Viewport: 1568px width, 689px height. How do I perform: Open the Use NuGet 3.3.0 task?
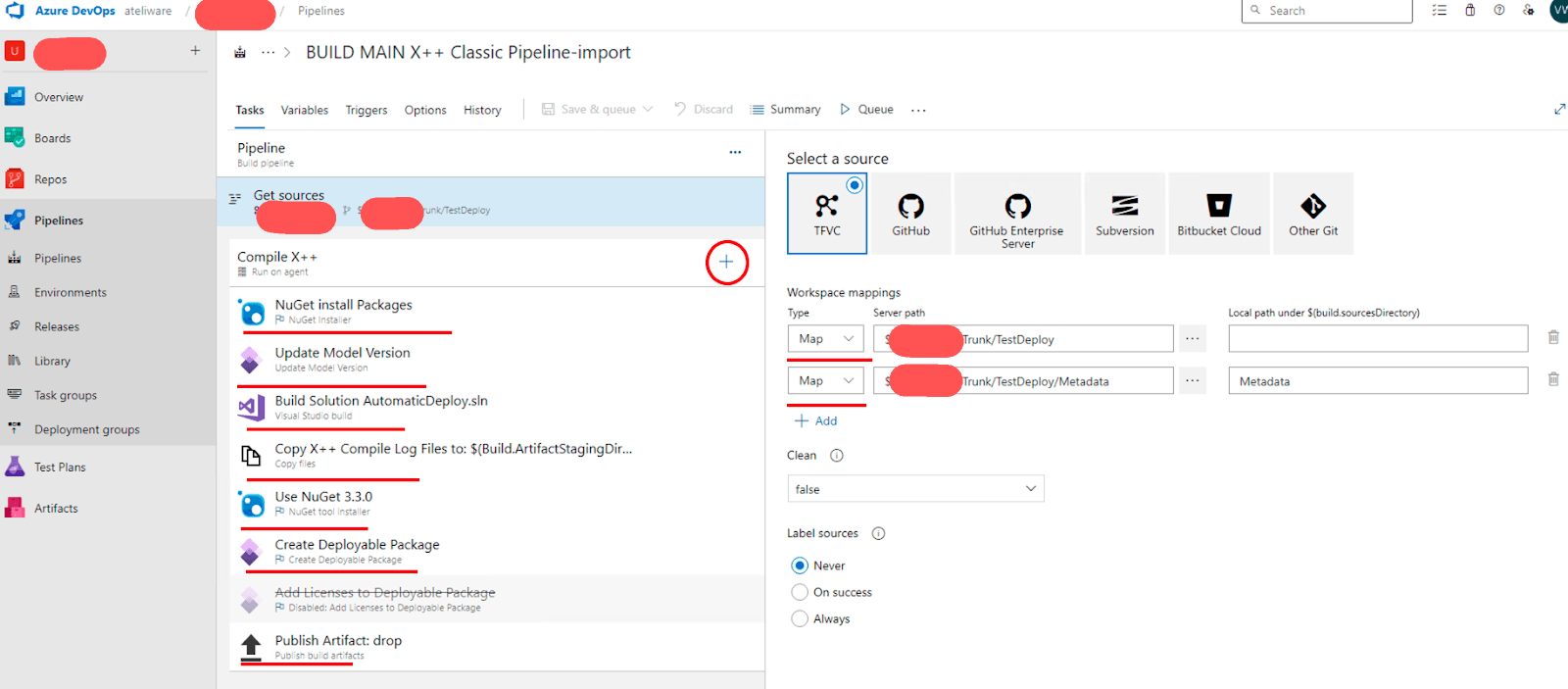pos(497,503)
